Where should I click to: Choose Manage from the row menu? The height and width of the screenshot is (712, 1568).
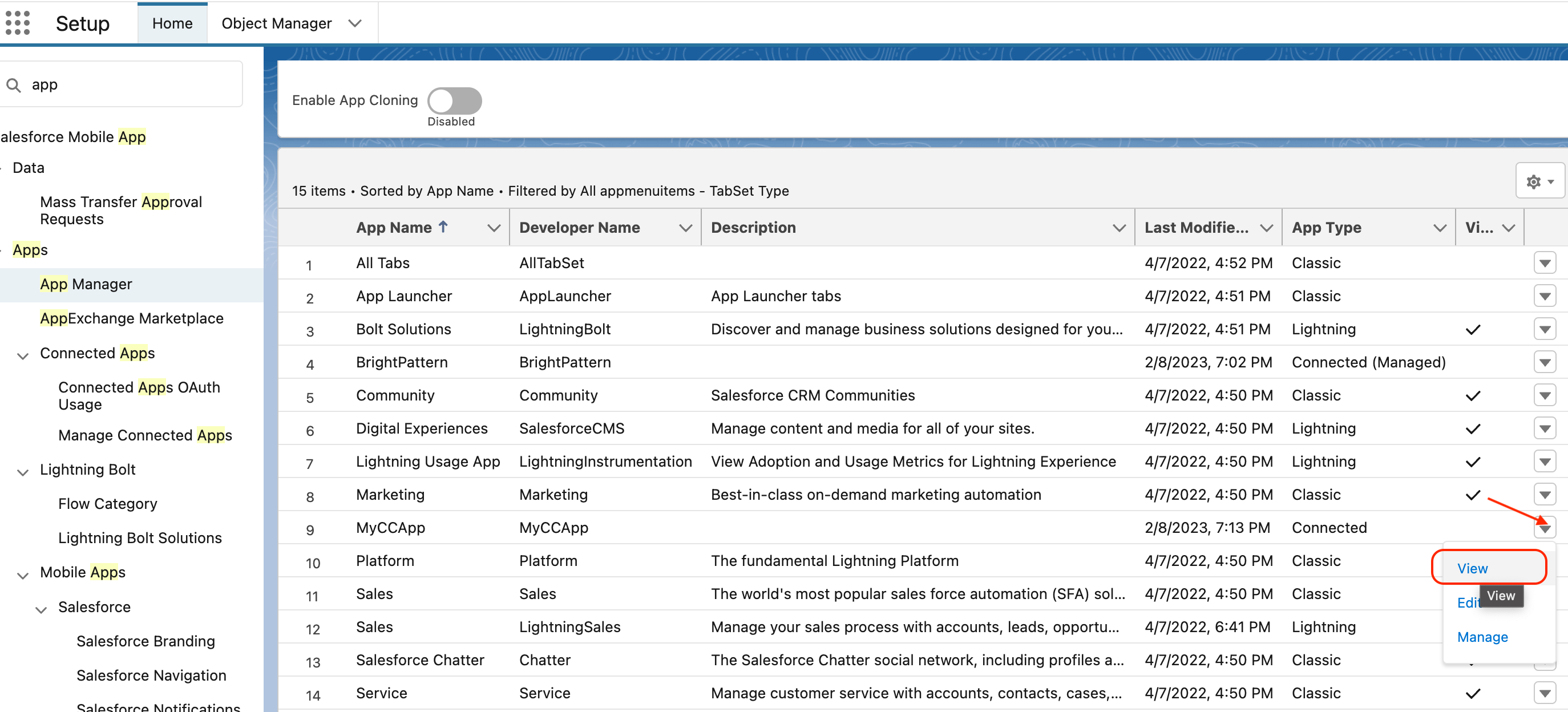(1482, 637)
